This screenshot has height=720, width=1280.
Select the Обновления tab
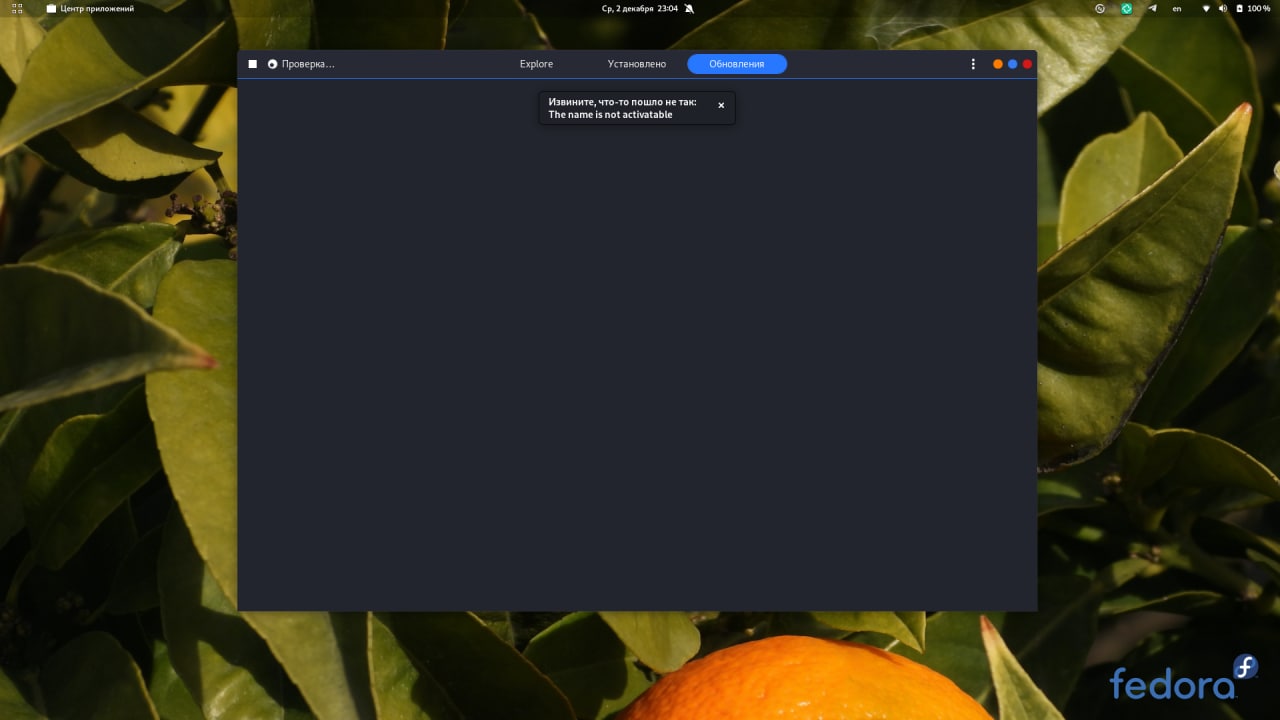[x=737, y=64]
